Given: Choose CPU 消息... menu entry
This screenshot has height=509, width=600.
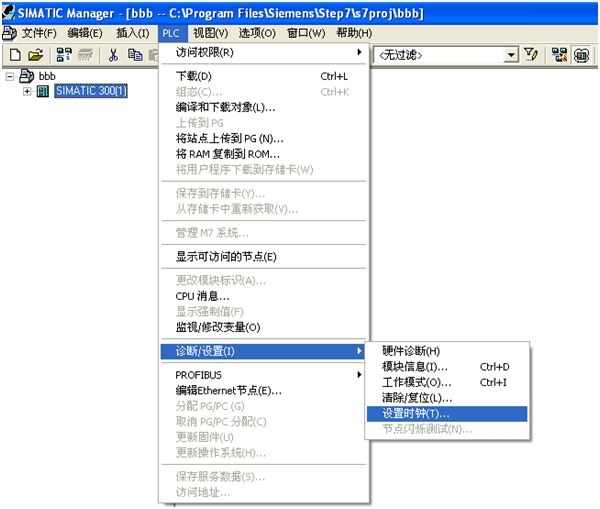Looking at the screenshot, I should coord(264,296).
